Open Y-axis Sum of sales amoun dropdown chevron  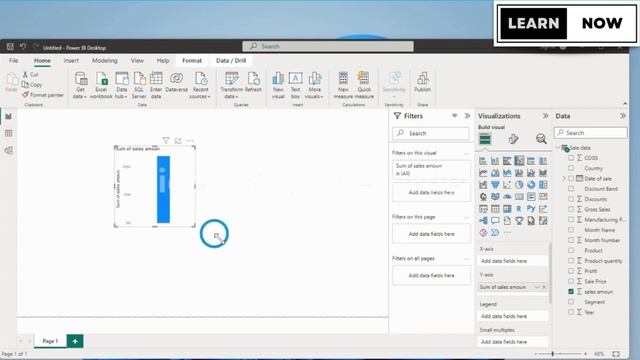point(537,287)
